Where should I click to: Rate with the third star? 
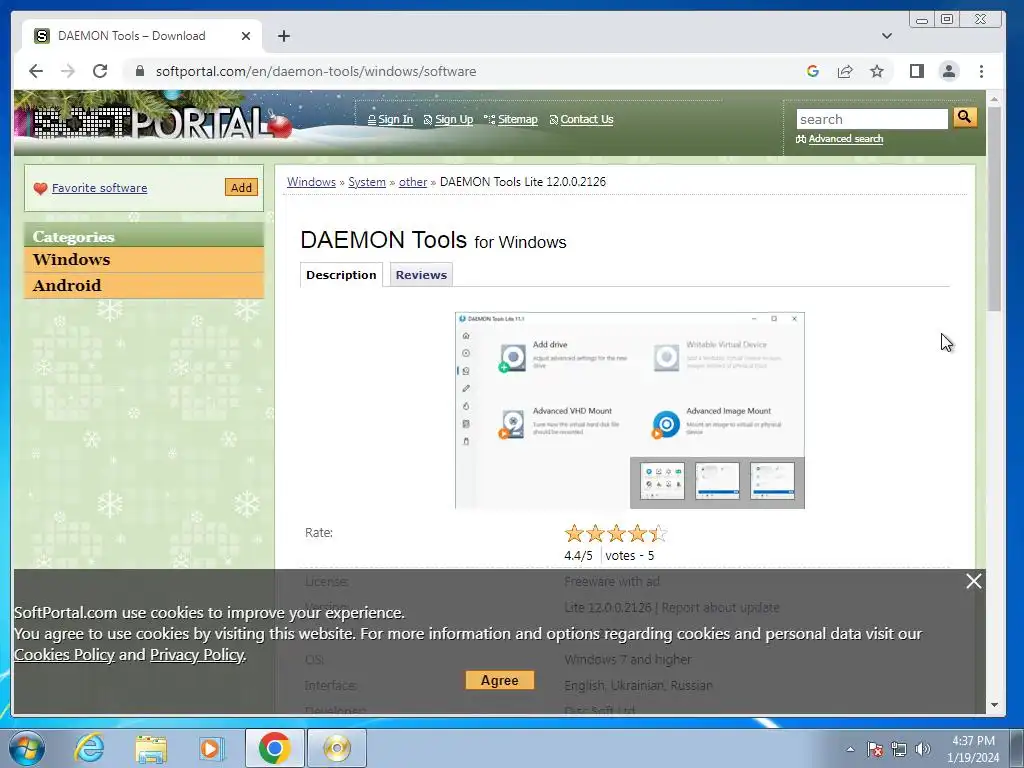(x=616, y=534)
